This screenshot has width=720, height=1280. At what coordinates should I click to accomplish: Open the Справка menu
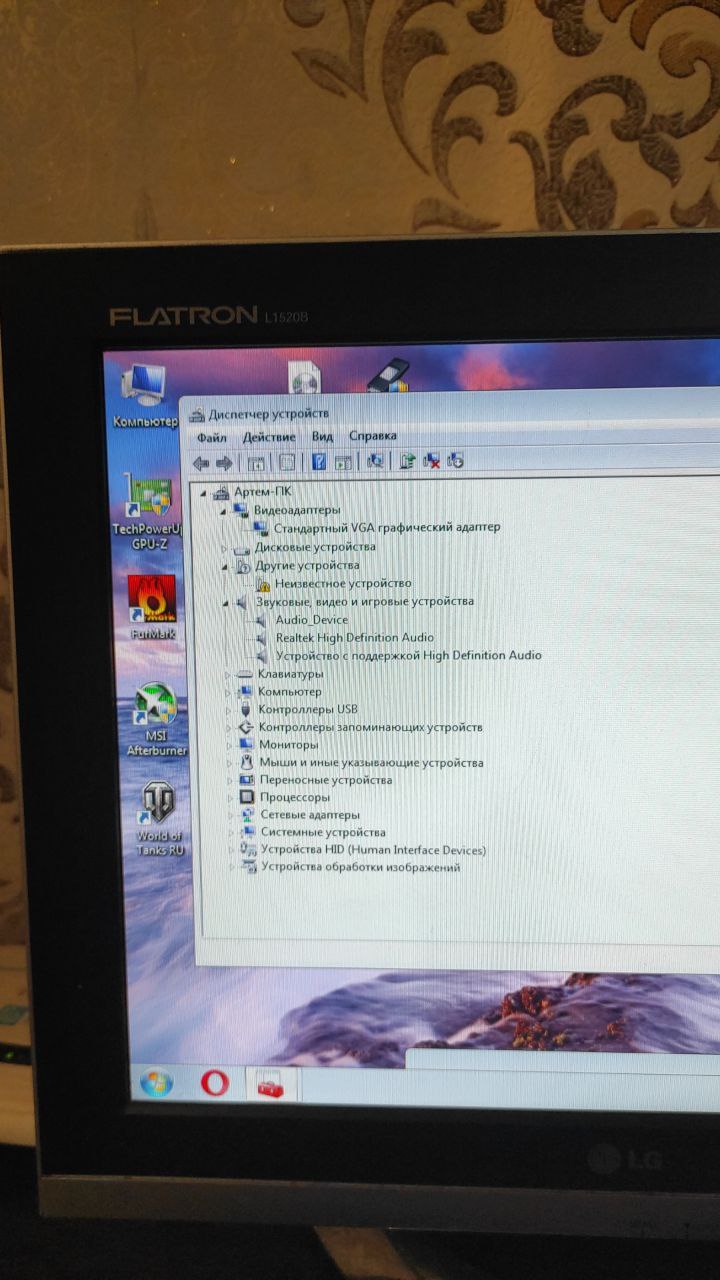(373, 435)
